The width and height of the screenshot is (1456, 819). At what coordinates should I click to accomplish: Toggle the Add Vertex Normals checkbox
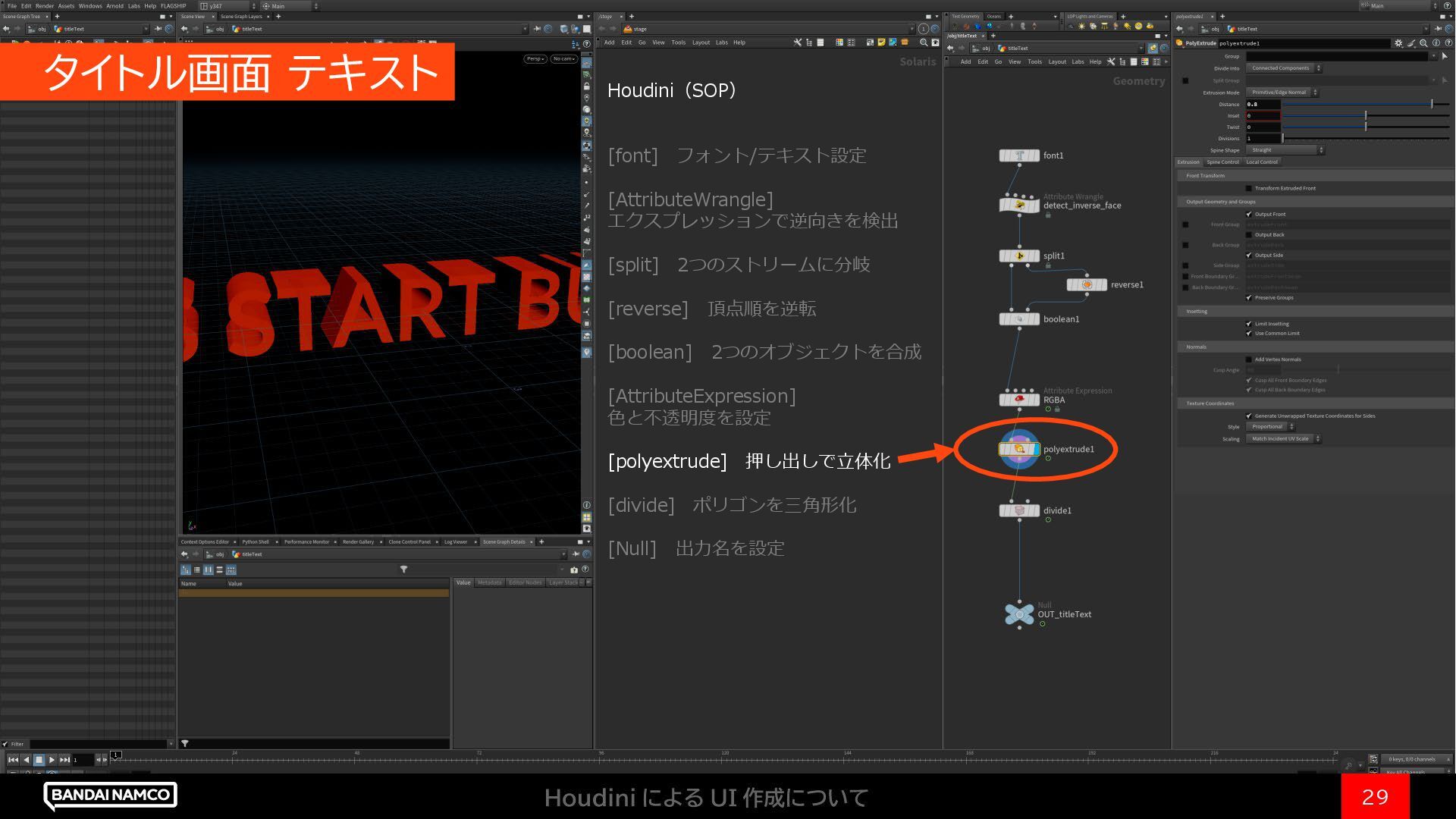click(1249, 359)
